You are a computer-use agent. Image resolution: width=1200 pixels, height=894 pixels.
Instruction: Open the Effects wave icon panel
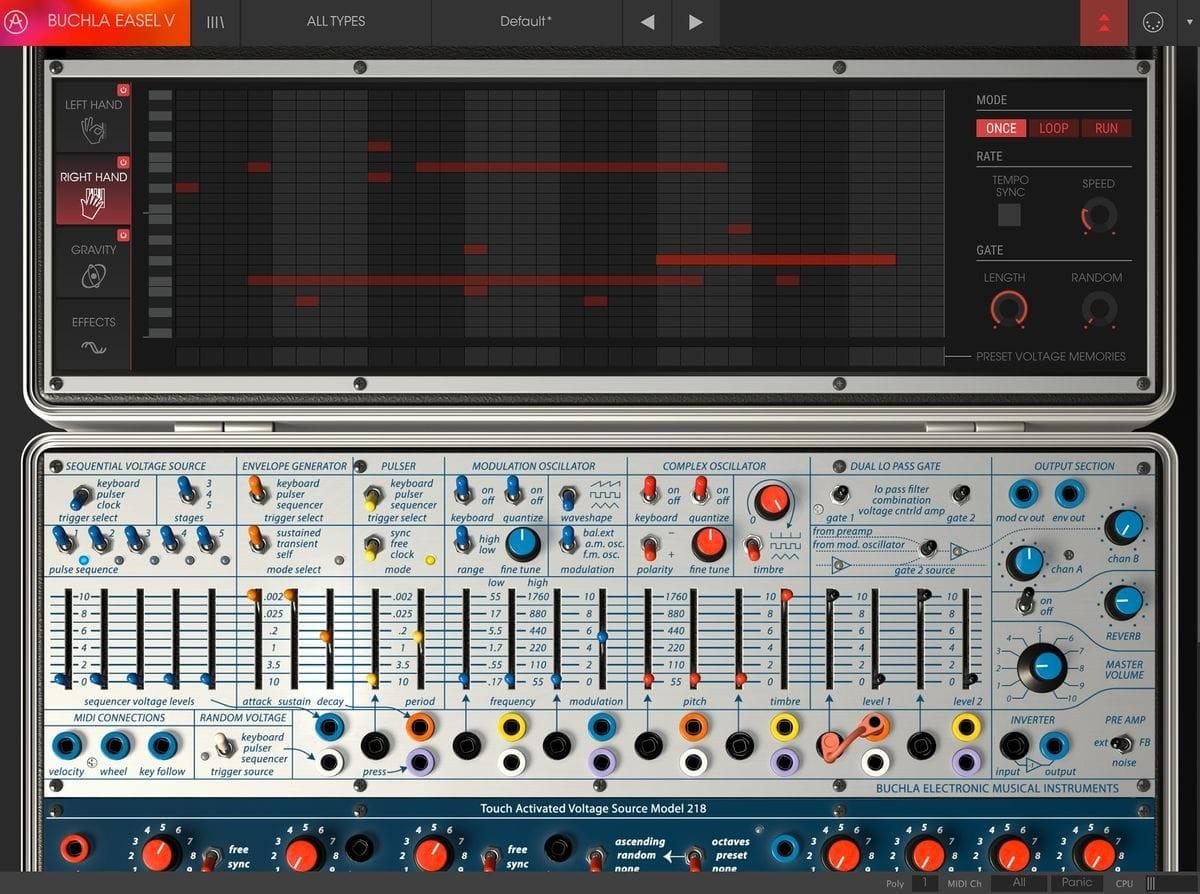[x=93, y=345]
